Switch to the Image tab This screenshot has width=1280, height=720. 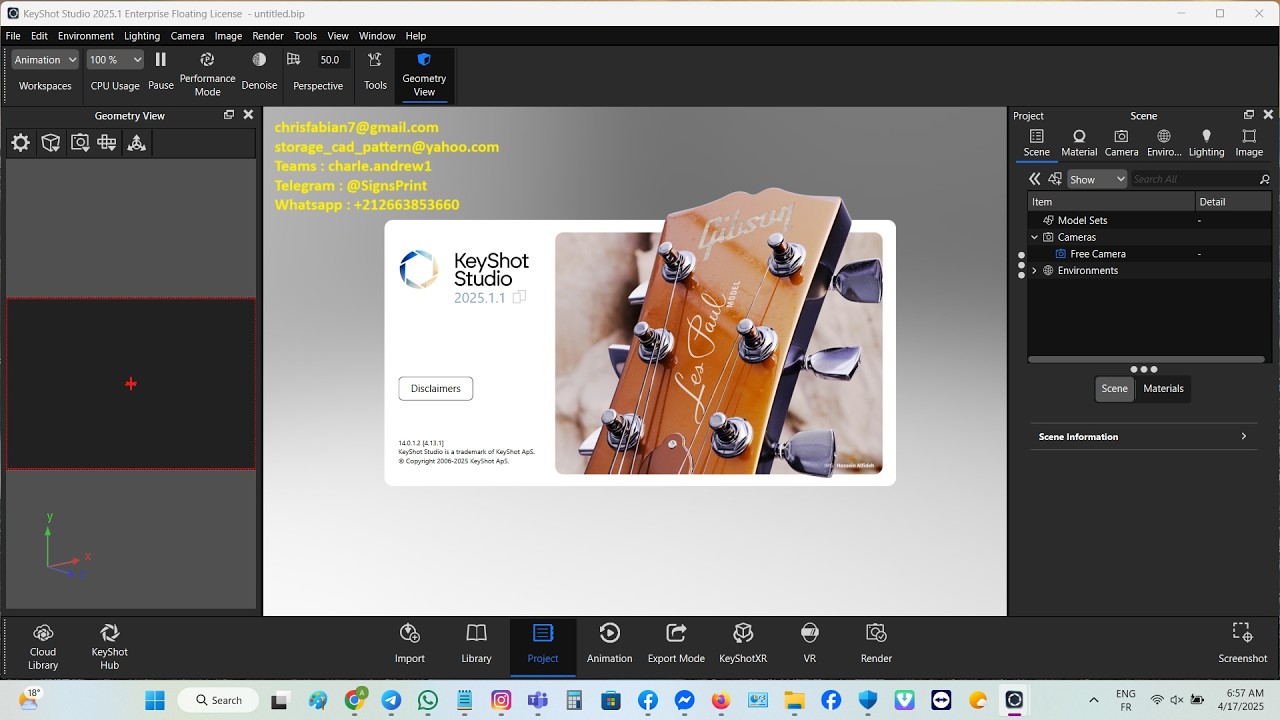(1249, 143)
